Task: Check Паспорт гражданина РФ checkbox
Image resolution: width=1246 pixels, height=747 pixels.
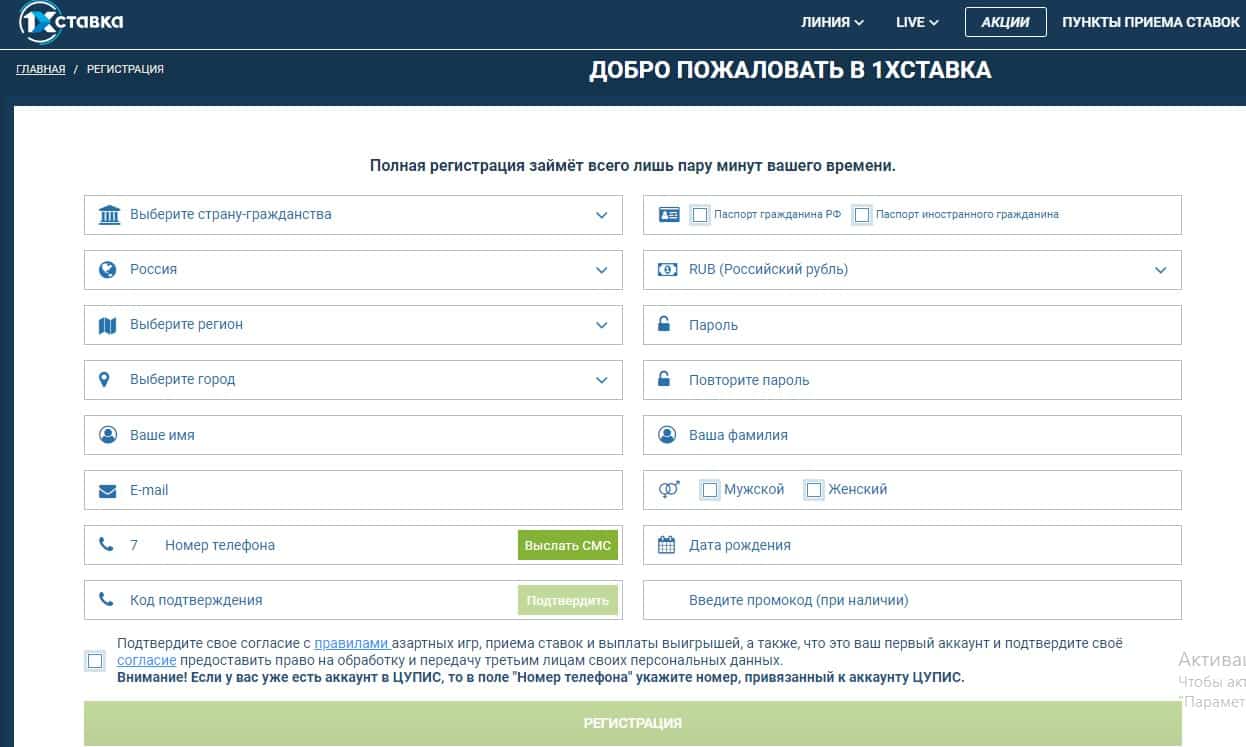Action: pyautogui.click(x=700, y=215)
